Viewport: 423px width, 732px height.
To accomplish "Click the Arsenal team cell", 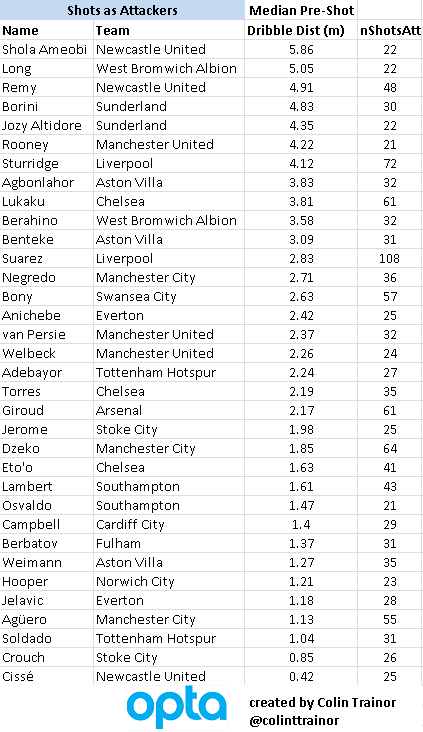I will [169, 410].
